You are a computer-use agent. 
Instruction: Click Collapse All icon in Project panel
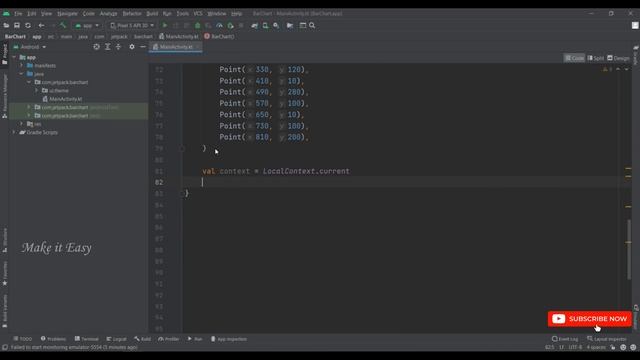point(118,47)
